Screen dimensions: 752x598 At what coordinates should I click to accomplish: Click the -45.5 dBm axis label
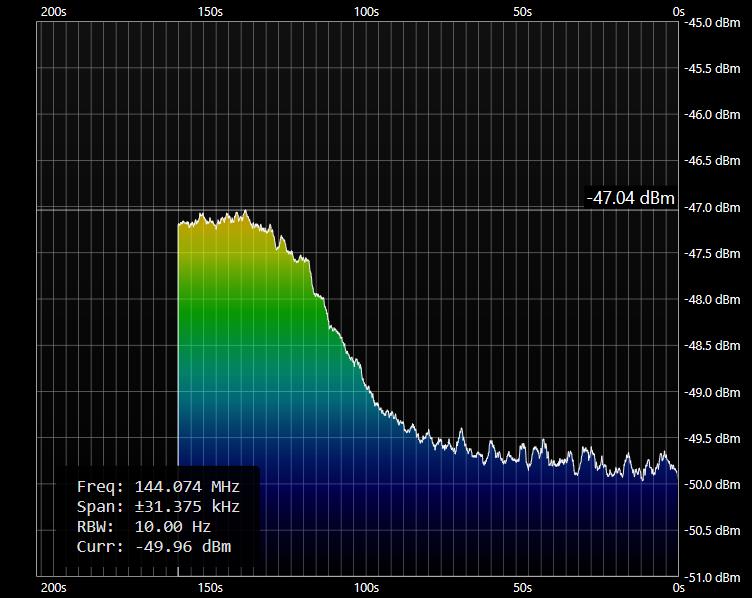click(712, 69)
